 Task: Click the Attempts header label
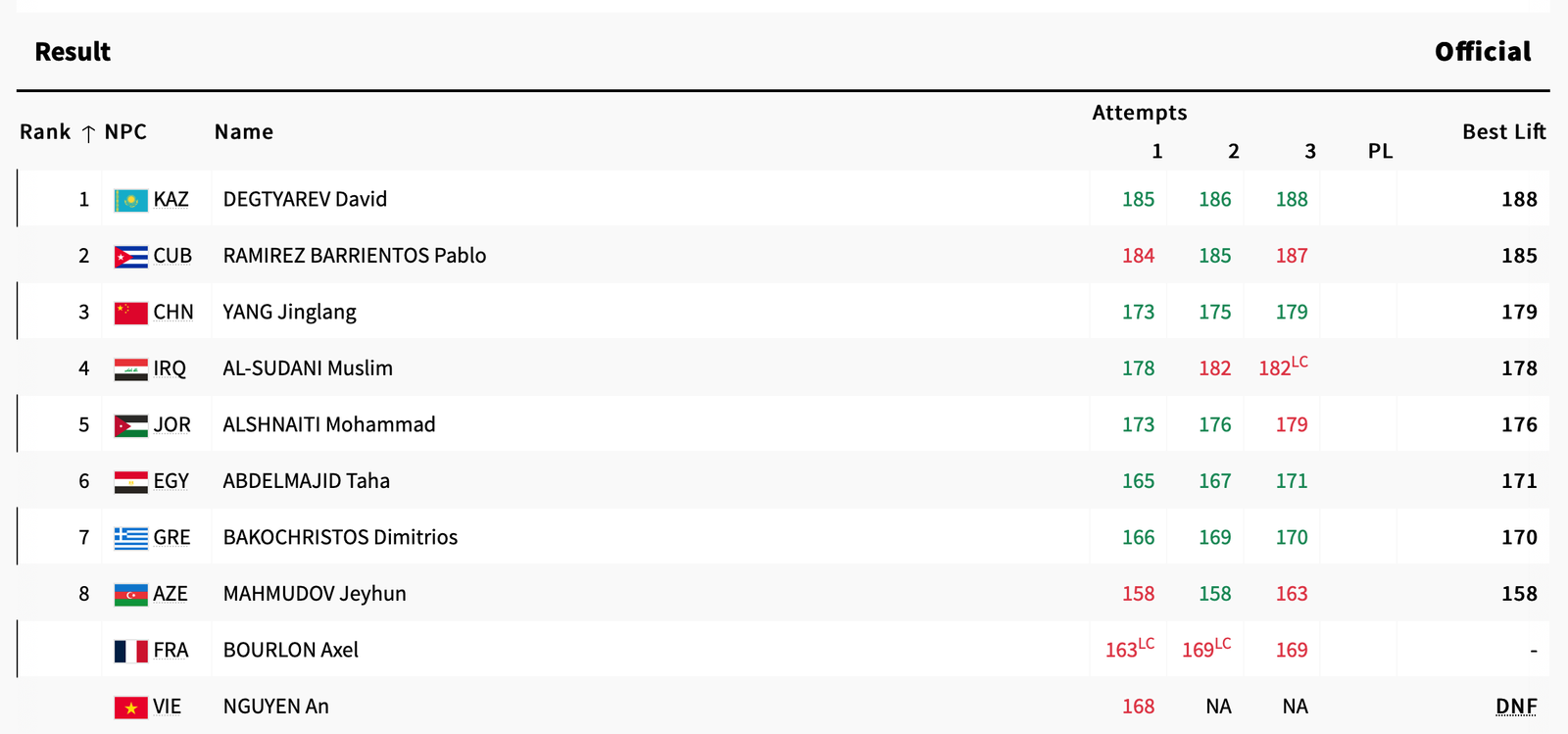click(x=1140, y=113)
